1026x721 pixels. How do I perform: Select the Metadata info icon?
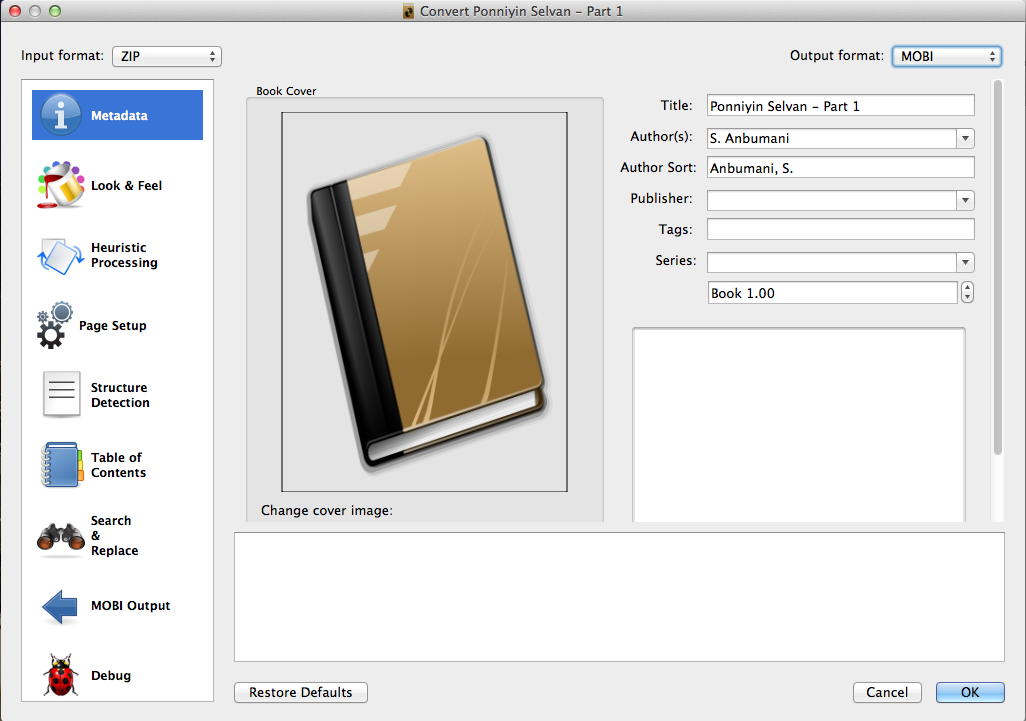coord(61,115)
